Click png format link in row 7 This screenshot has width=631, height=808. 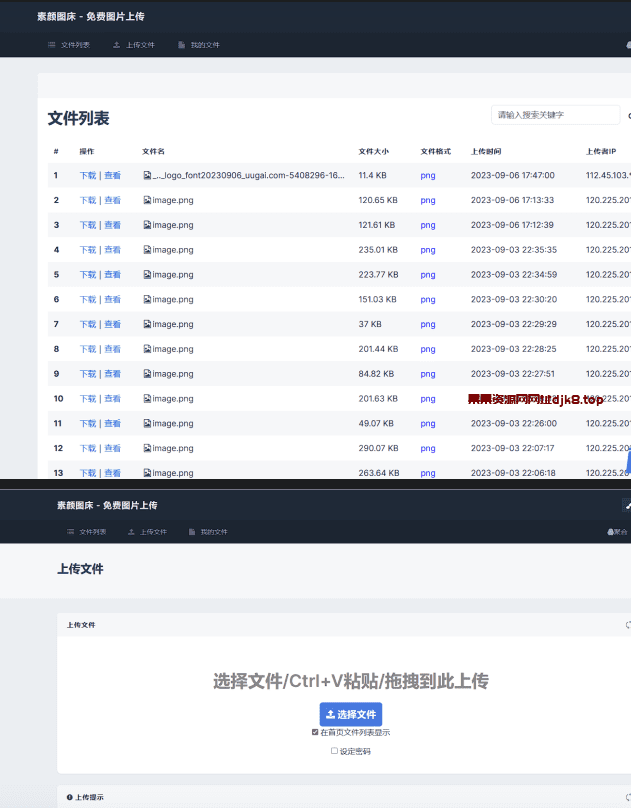click(x=428, y=324)
